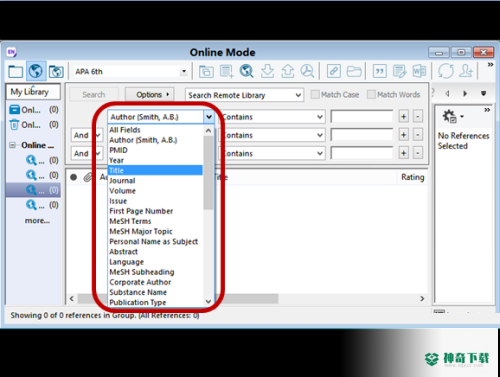Open first row Contains operator dropdown
Viewport: 500px width, 377px height.
point(272,117)
